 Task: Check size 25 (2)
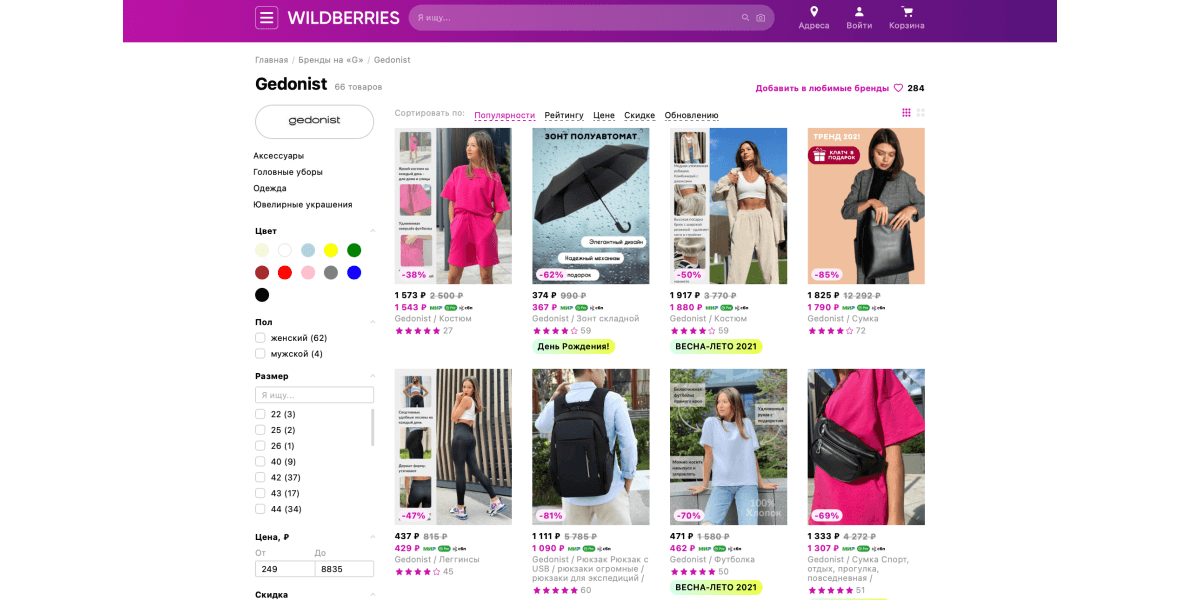point(260,430)
